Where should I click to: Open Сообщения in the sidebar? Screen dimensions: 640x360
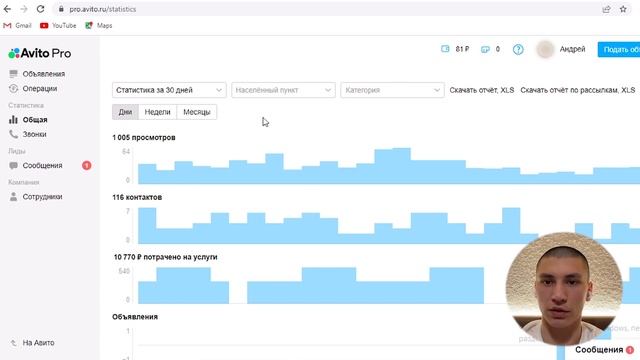(x=42, y=165)
